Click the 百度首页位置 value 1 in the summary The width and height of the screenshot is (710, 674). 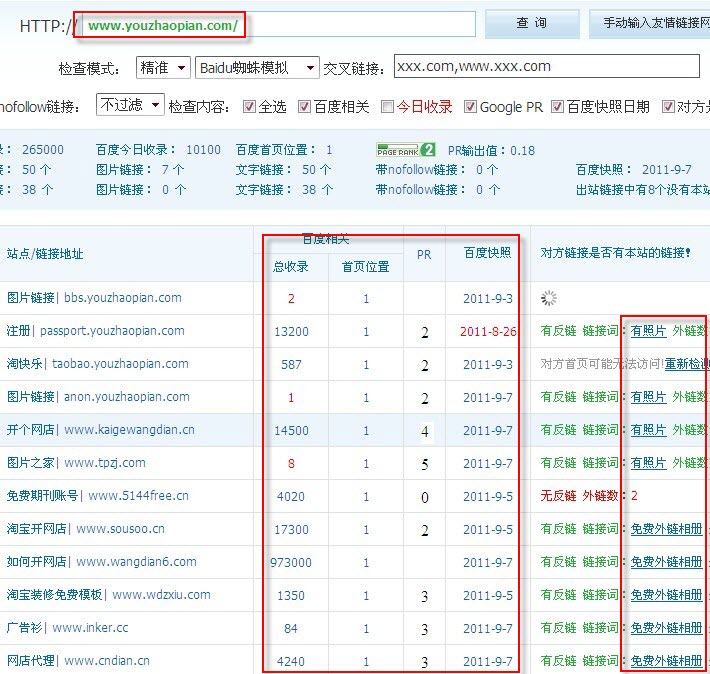click(x=329, y=149)
